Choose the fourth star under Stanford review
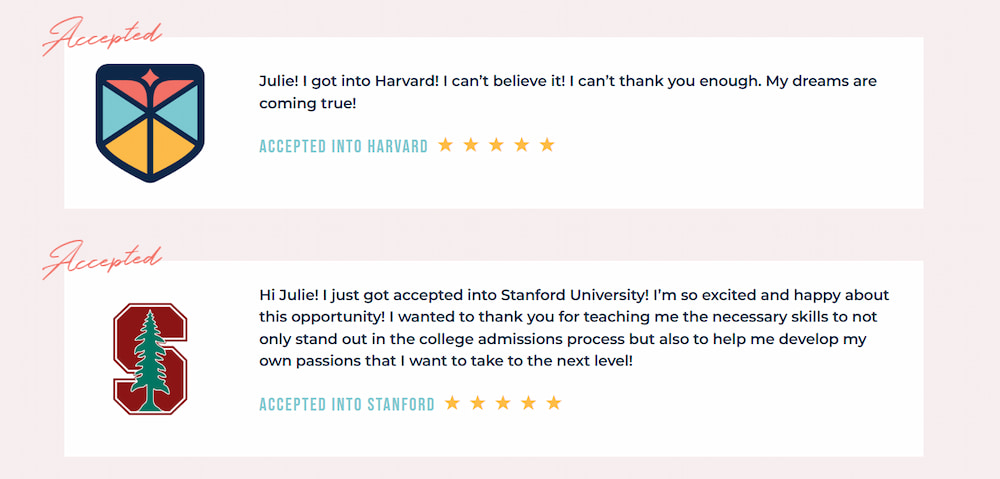The image size is (1000, 479). (x=529, y=403)
